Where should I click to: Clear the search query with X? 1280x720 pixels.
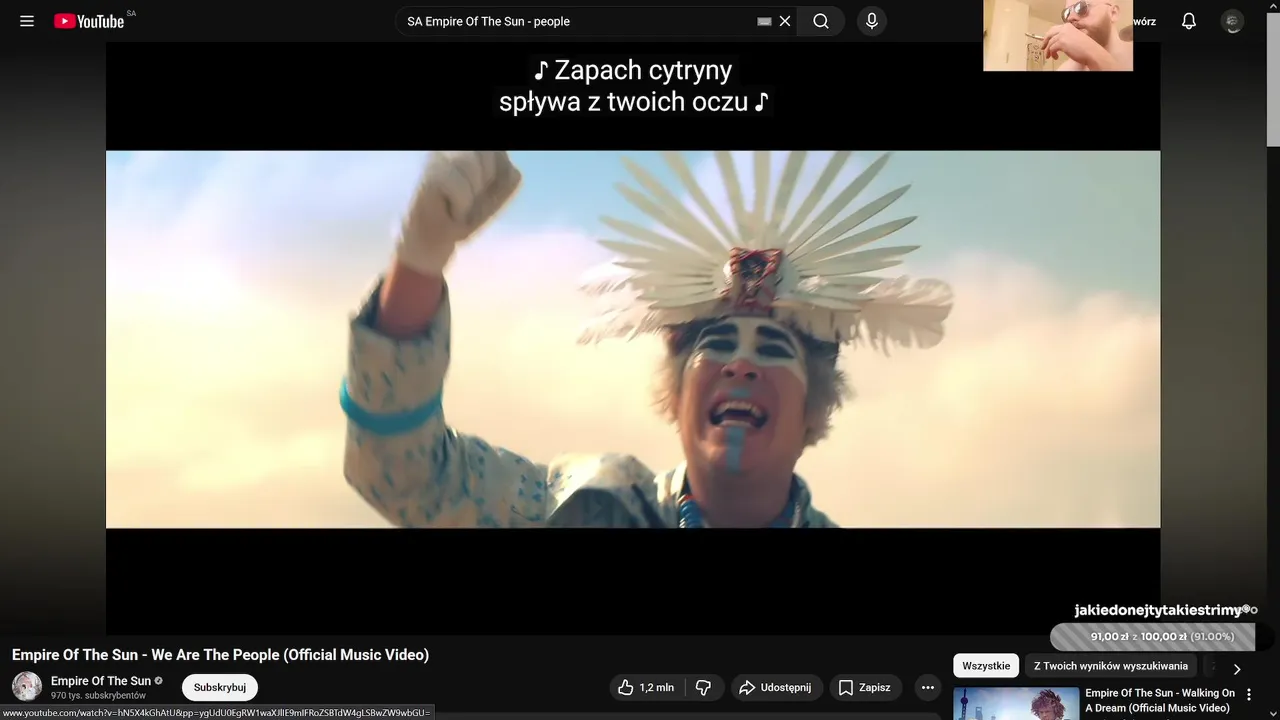[x=785, y=21]
